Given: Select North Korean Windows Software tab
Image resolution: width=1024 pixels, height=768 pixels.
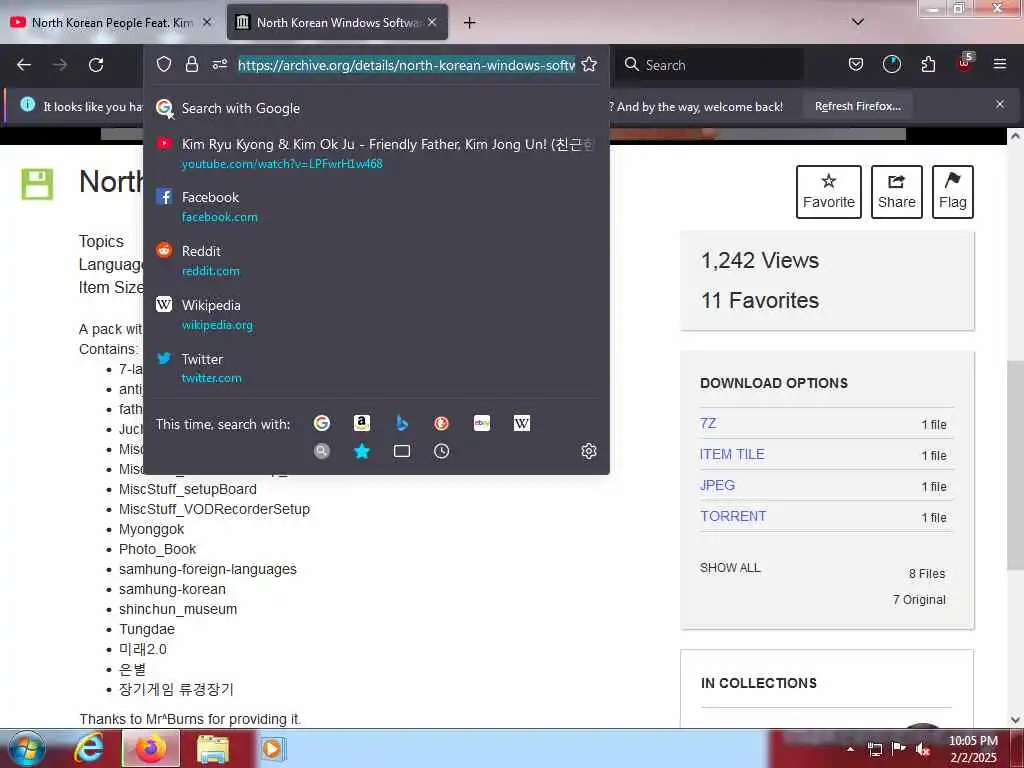Looking at the screenshot, I should coord(337,22).
